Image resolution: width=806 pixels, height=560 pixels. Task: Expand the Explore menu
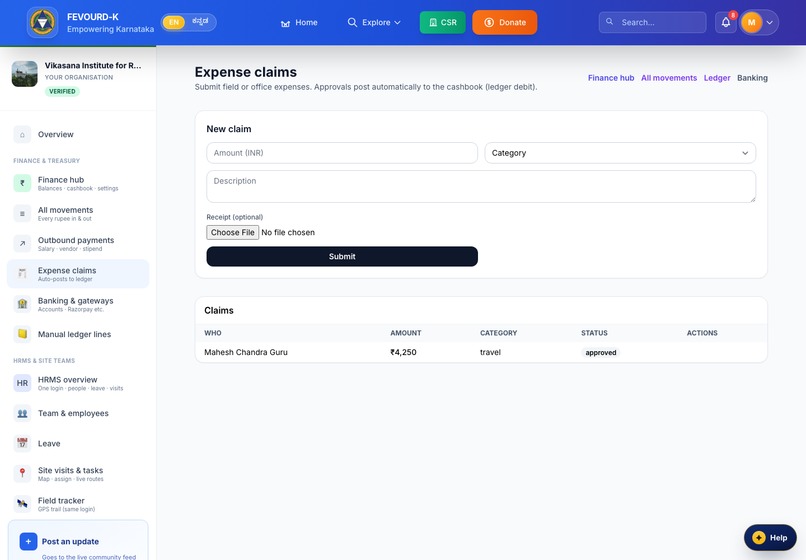pos(374,23)
